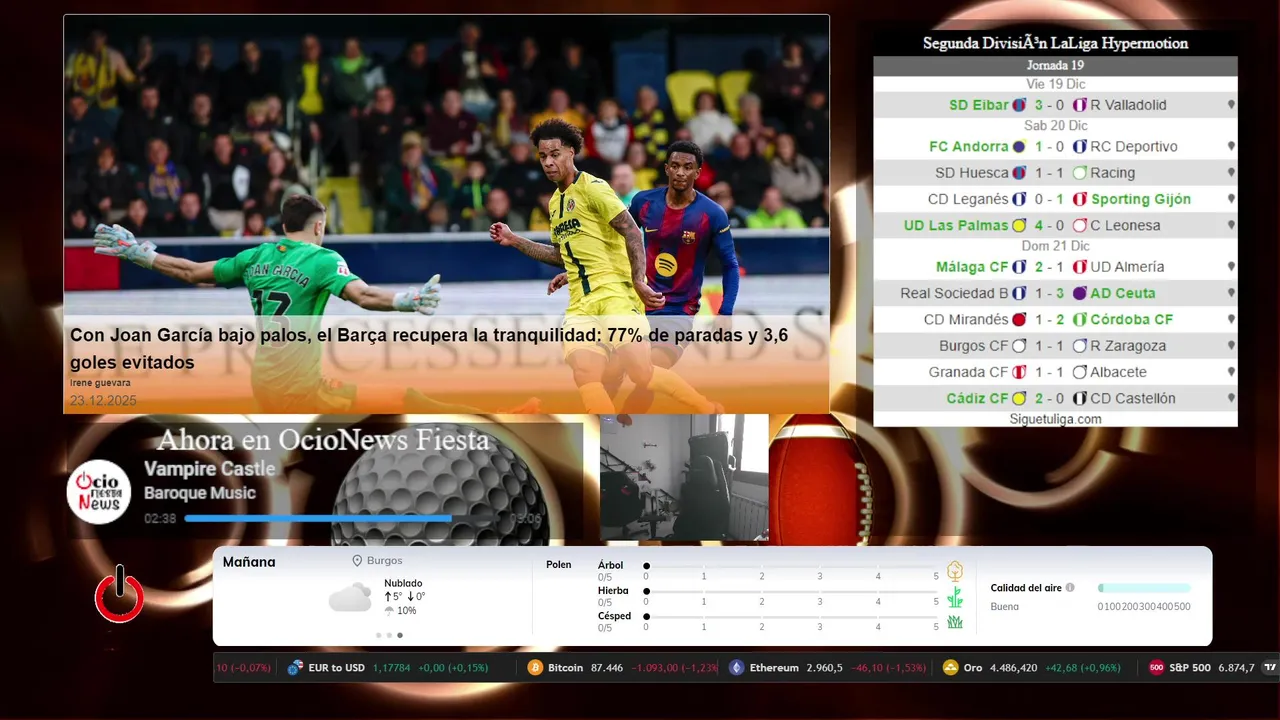Click the 'Sab 20 Dic' date row

tap(1055, 126)
